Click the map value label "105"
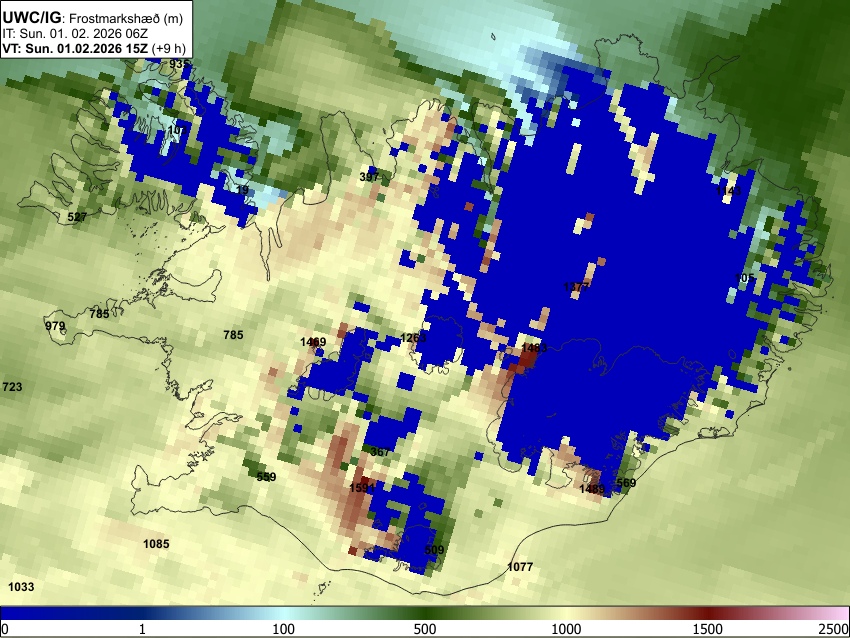The width and height of the screenshot is (850, 638). click(744, 278)
